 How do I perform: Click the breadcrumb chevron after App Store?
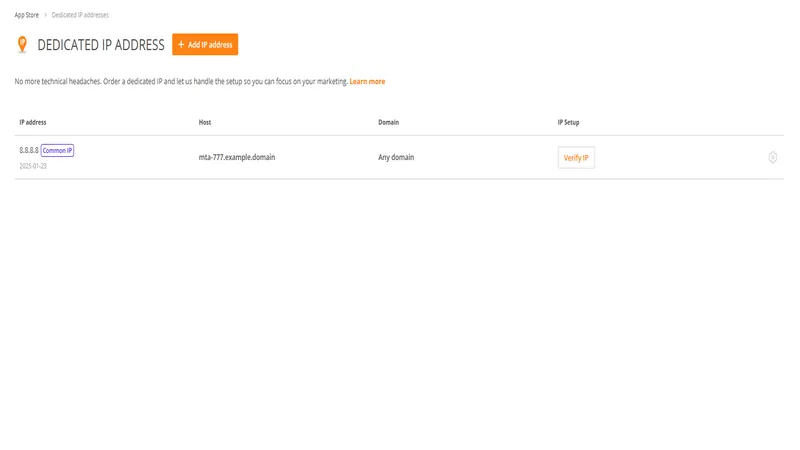point(45,15)
